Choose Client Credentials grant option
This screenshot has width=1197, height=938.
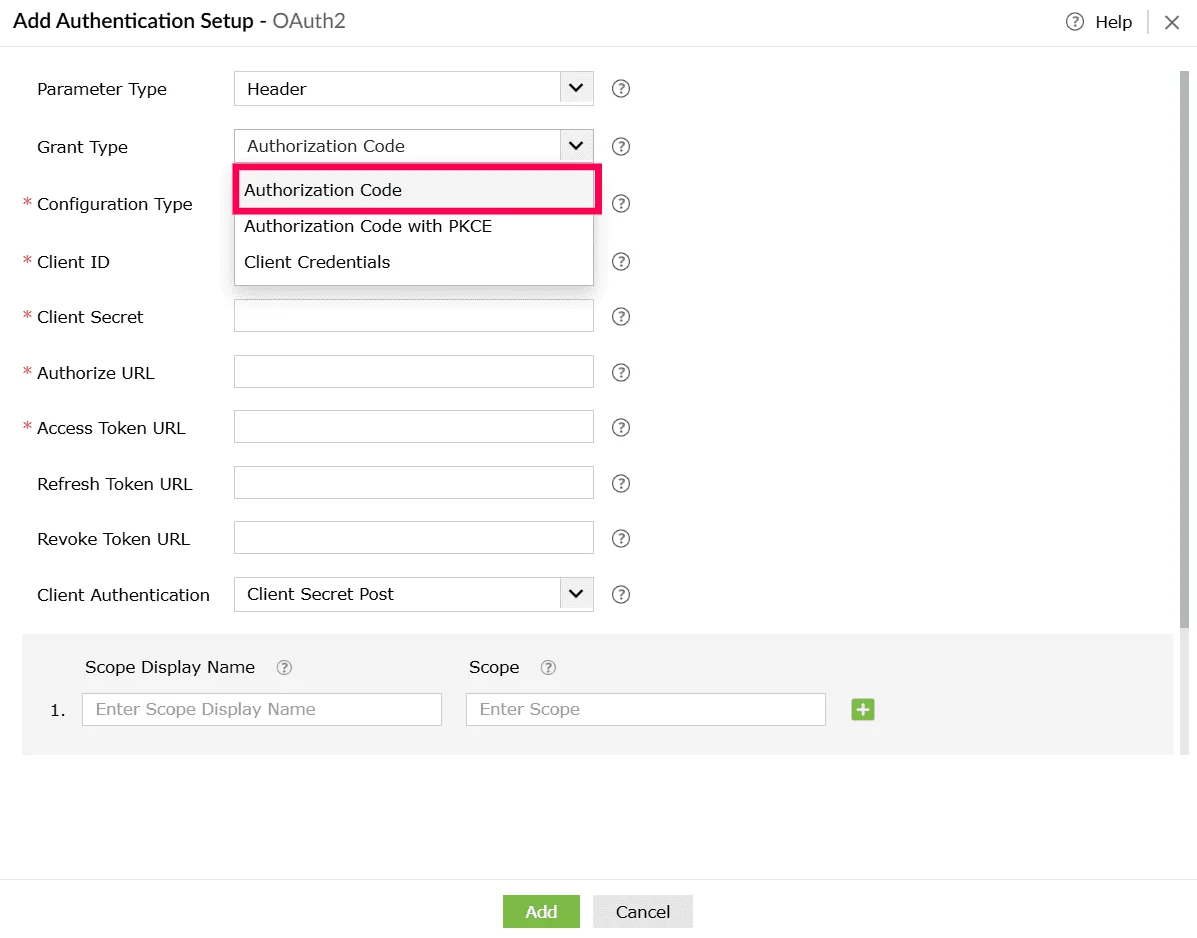coord(414,263)
